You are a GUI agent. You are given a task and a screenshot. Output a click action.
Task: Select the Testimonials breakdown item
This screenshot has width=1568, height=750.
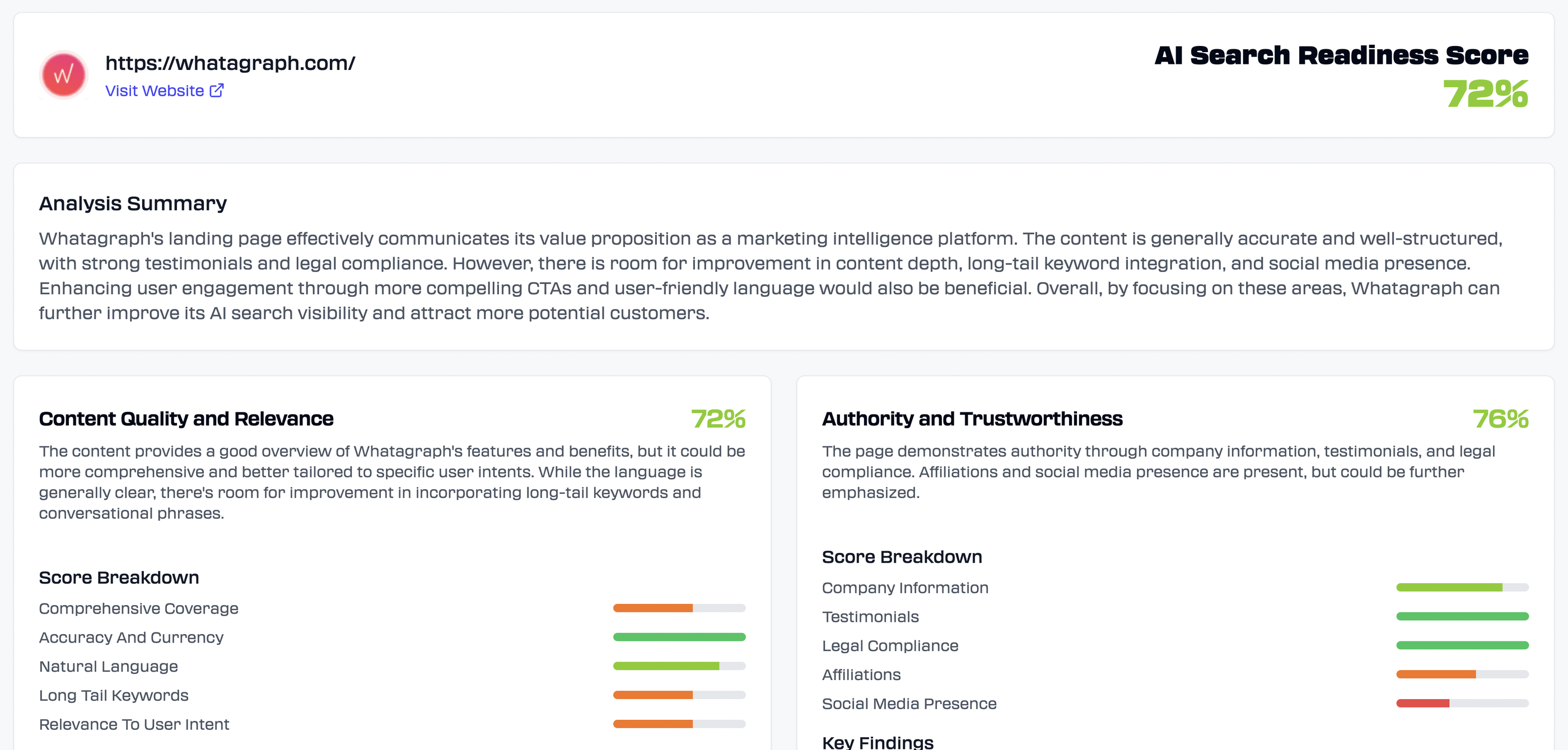click(x=870, y=617)
